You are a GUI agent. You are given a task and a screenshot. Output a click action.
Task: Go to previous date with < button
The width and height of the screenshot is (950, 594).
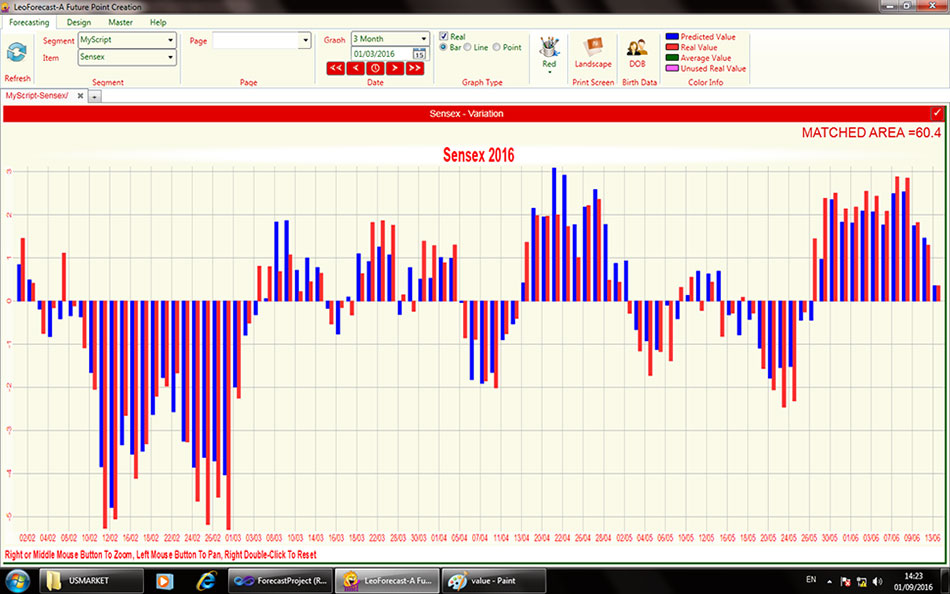point(356,68)
